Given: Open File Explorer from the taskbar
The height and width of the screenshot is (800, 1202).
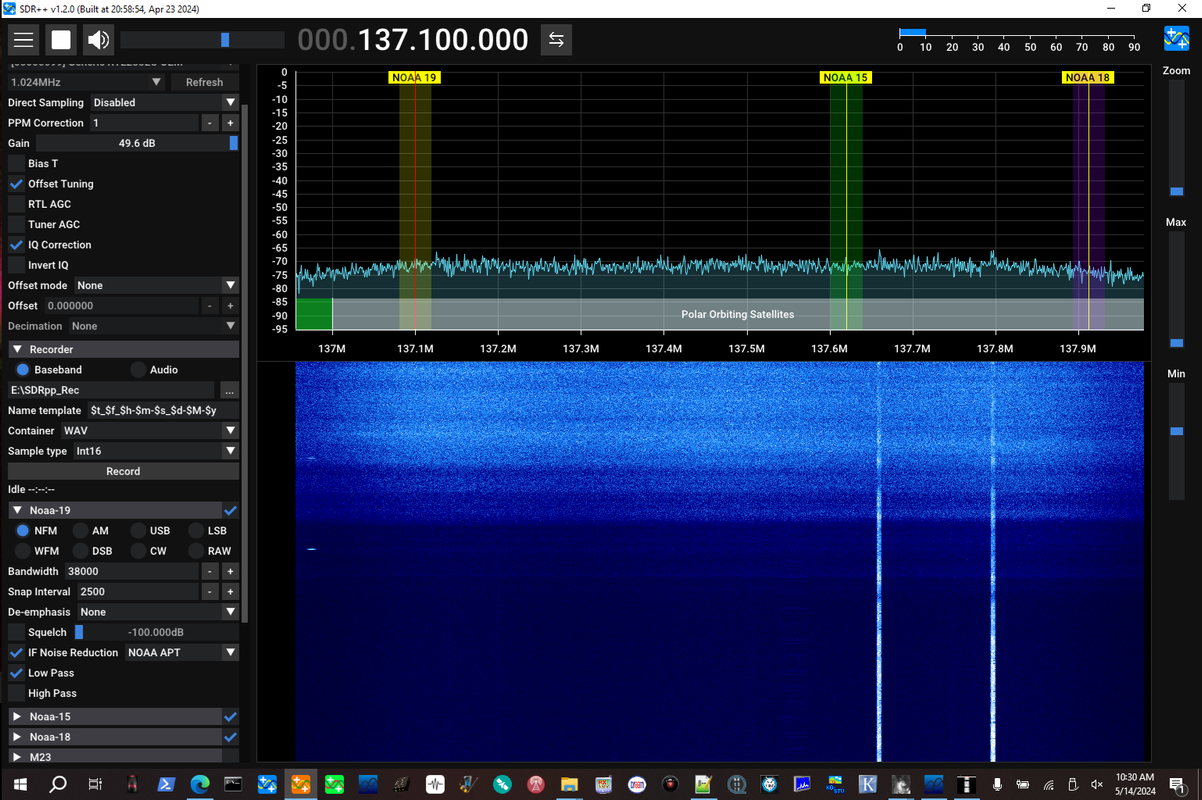Looking at the screenshot, I should [569, 785].
